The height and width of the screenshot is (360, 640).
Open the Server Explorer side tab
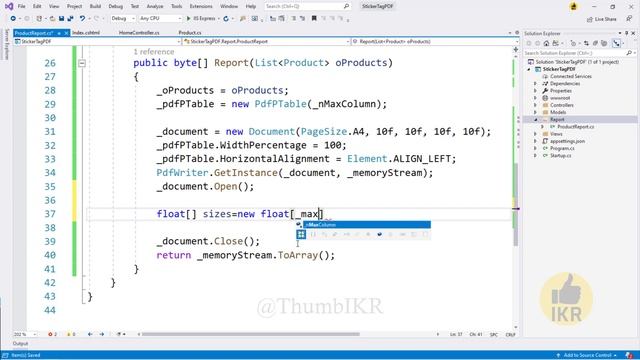coord(6,44)
